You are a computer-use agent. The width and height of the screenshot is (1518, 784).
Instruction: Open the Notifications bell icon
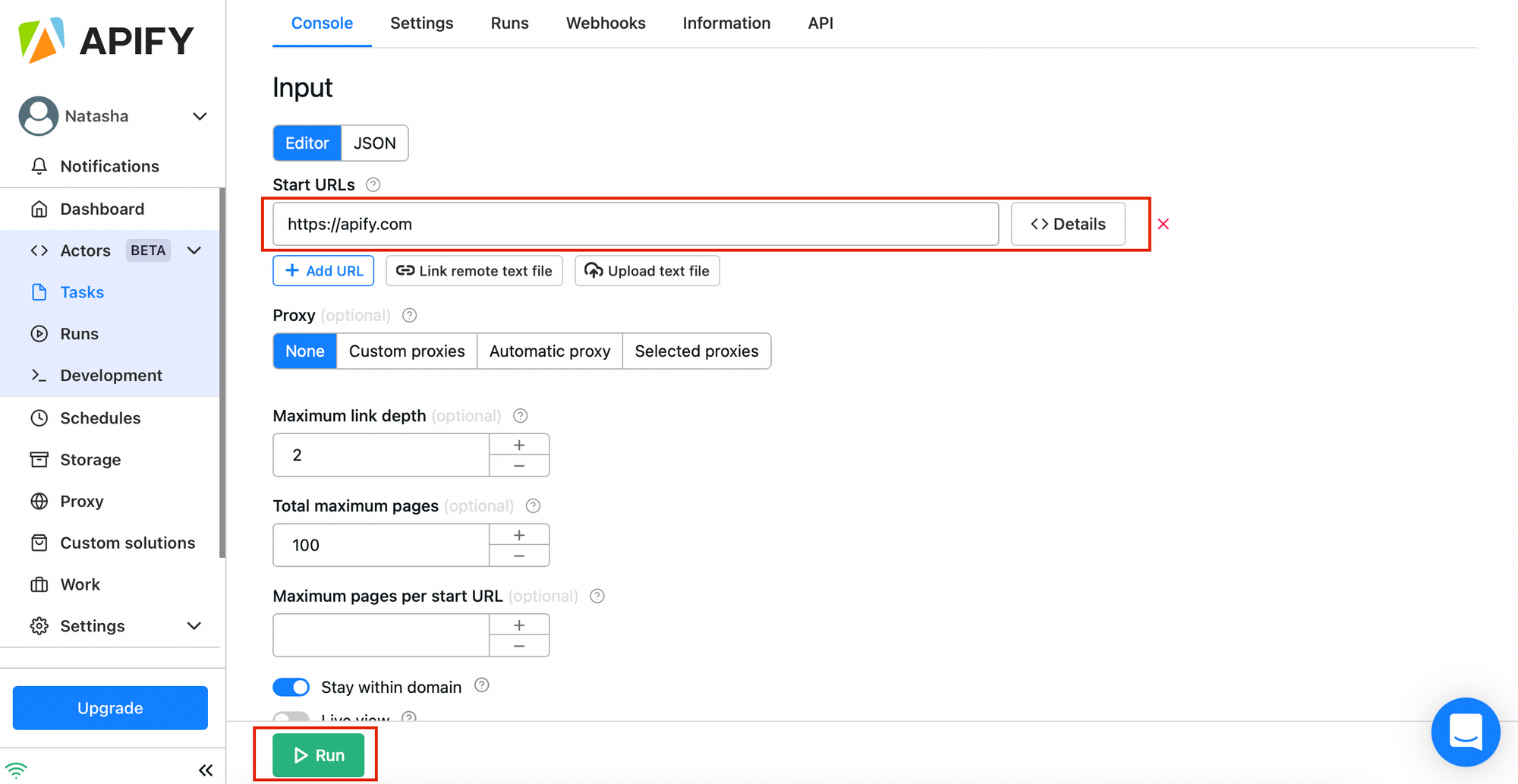pyautogui.click(x=39, y=166)
